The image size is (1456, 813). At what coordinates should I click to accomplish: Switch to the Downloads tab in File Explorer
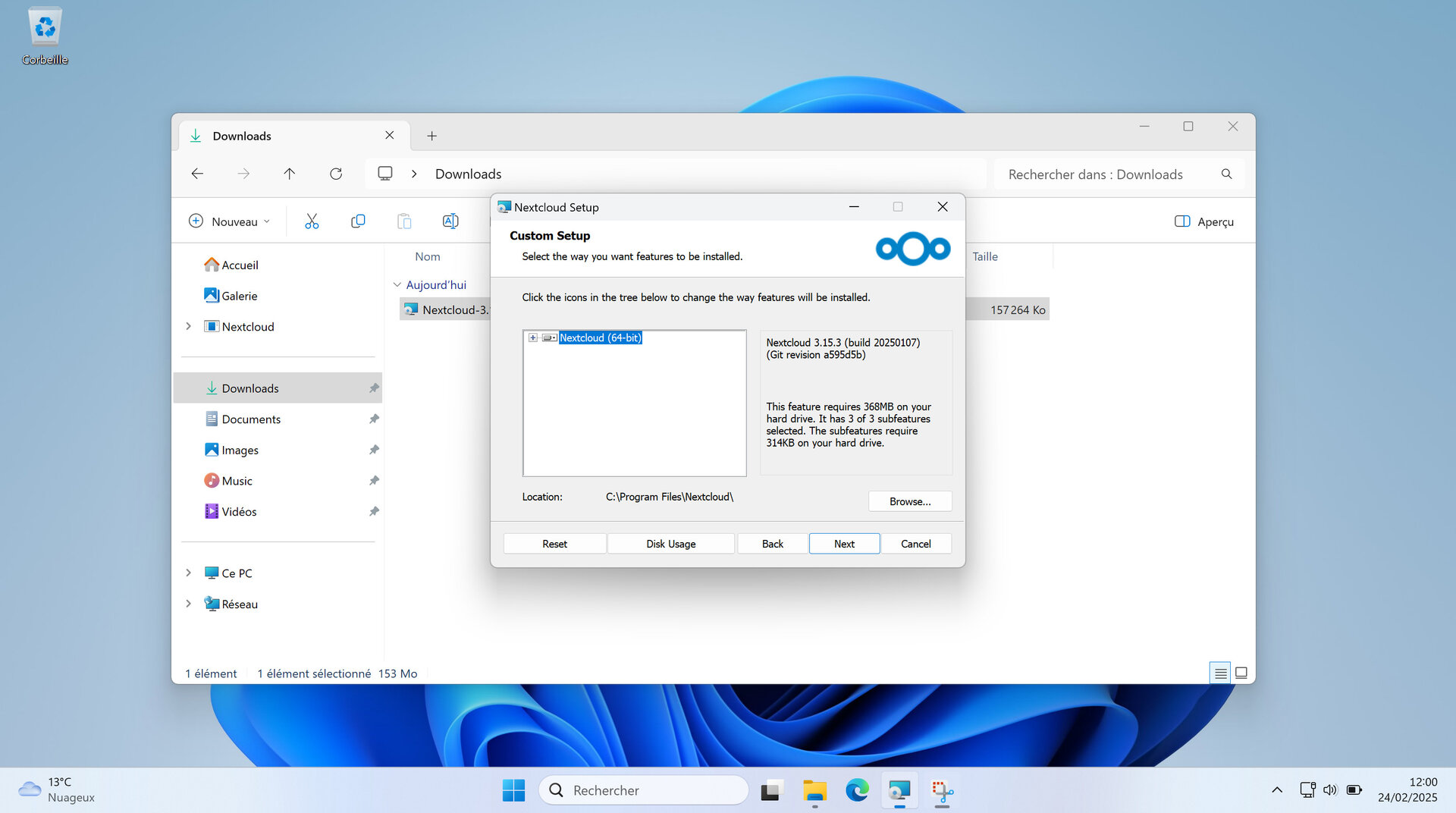coord(242,135)
